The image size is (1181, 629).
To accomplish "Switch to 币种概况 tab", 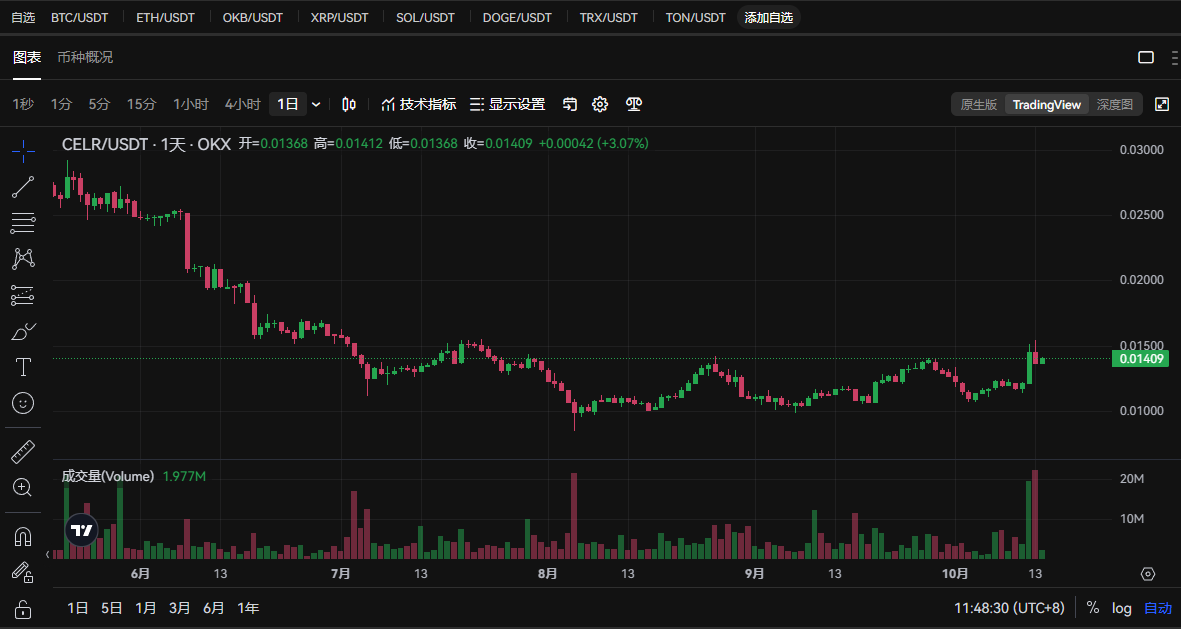I will [85, 57].
